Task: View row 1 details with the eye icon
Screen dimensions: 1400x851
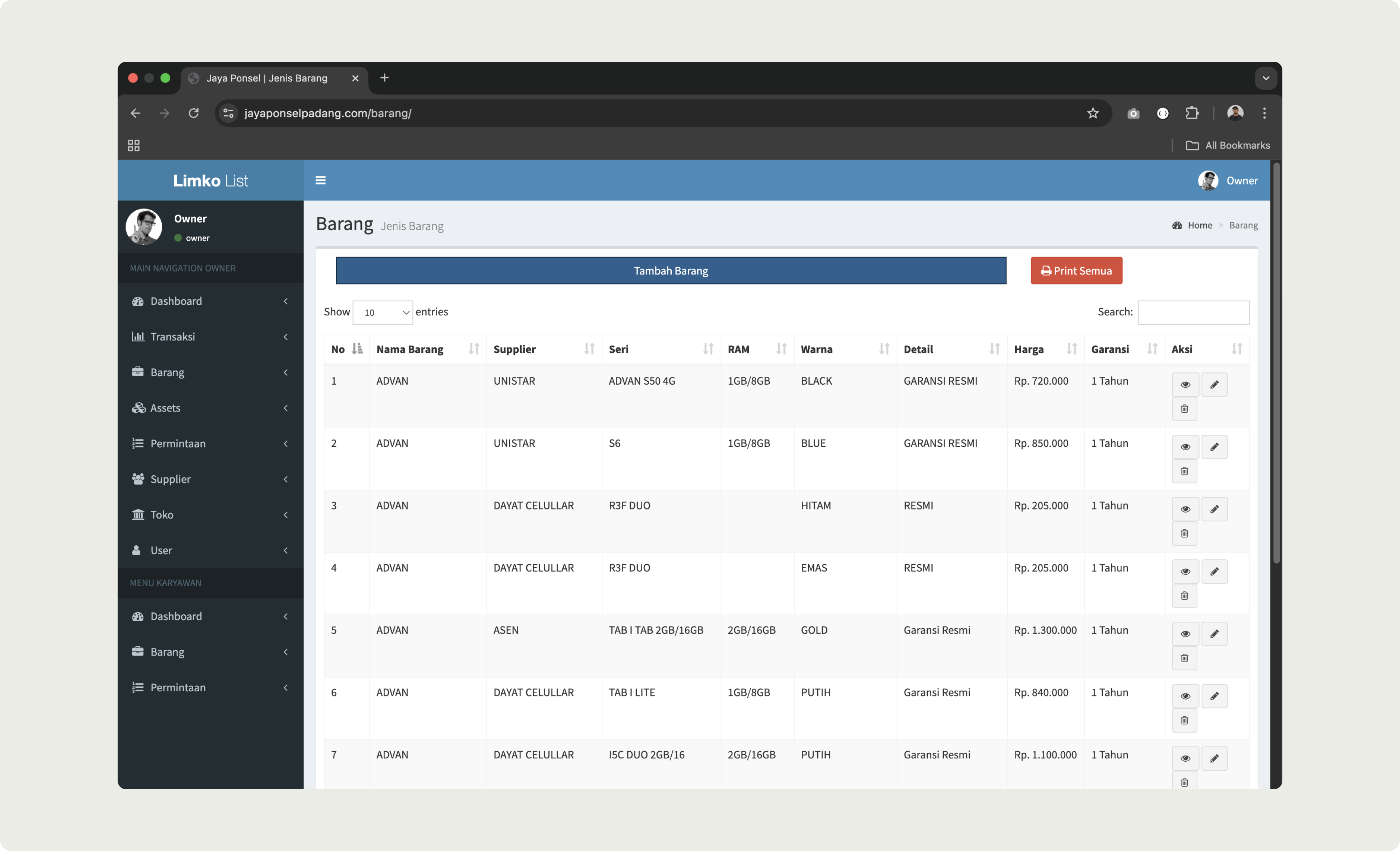Action: pyautogui.click(x=1185, y=385)
